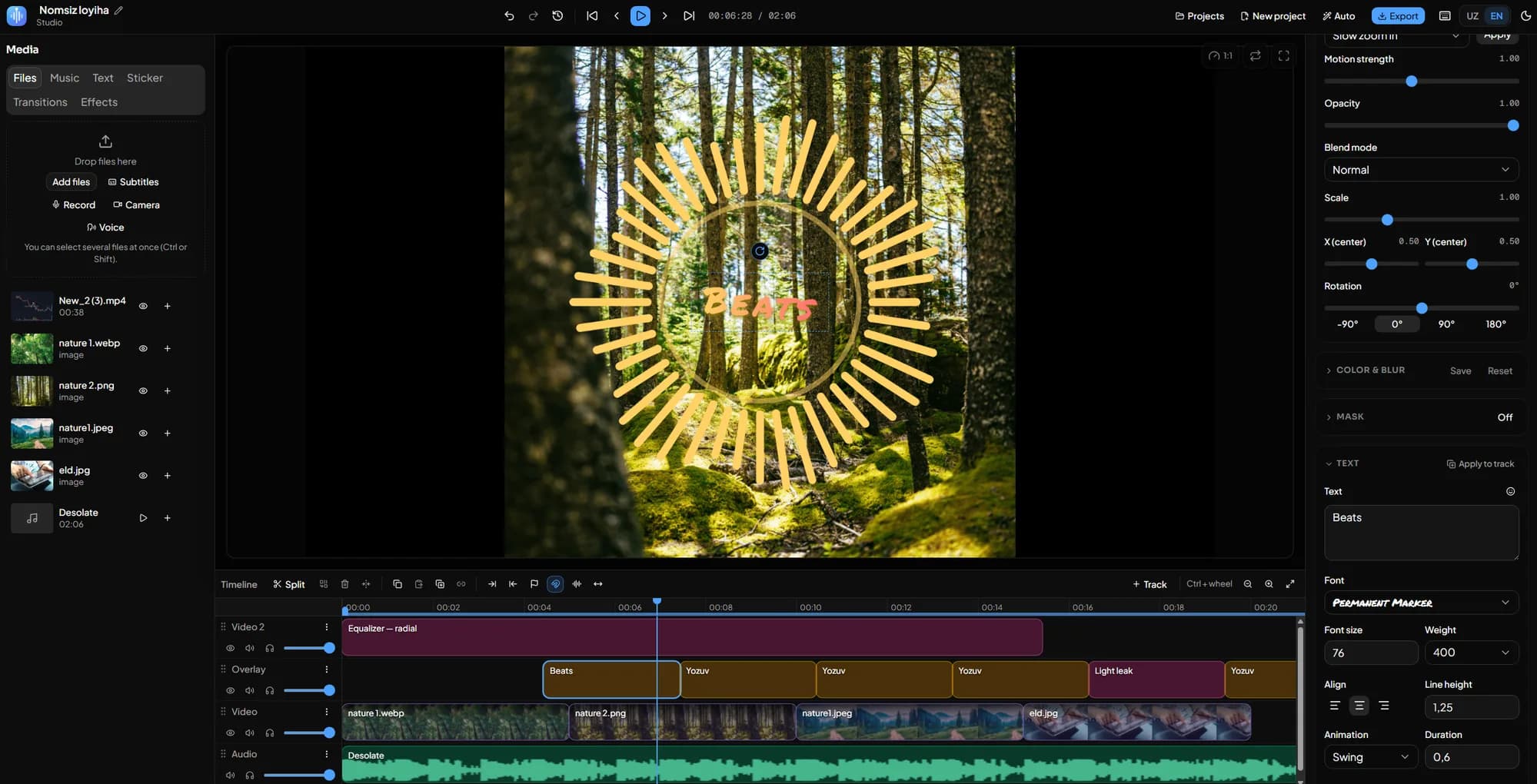Open the Weight 400 dropdown
1537x784 pixels.
tap(1471, 653)
